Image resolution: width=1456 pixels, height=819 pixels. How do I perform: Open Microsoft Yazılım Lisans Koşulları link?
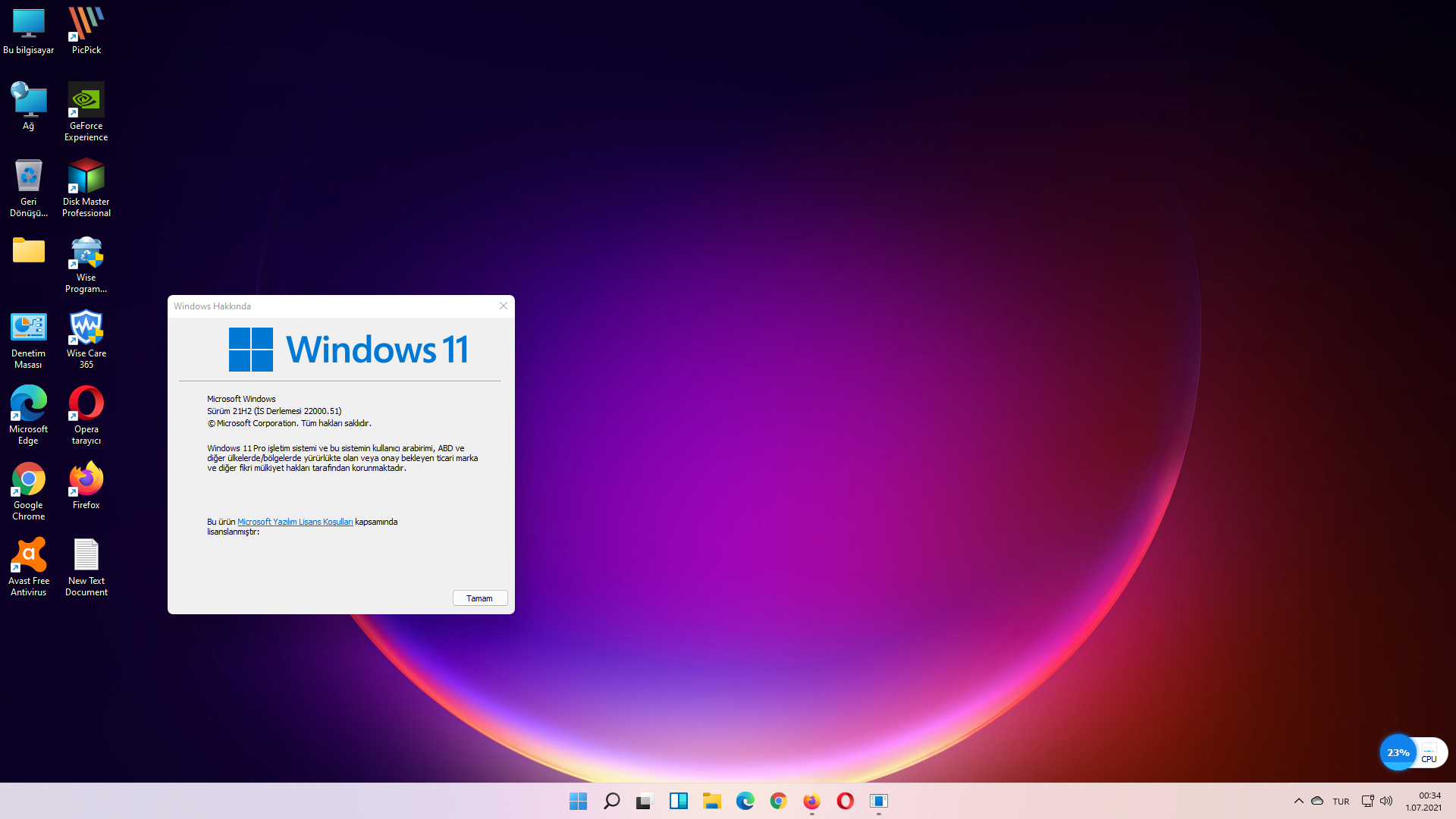[295, 522]
